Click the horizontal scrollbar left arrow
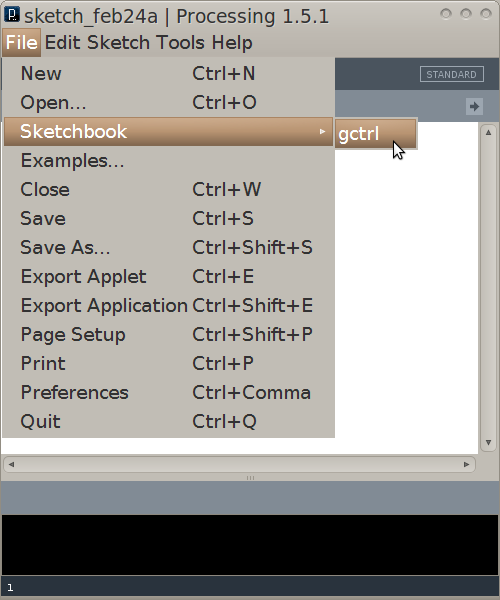500x600 pixels. pos(11,465)
